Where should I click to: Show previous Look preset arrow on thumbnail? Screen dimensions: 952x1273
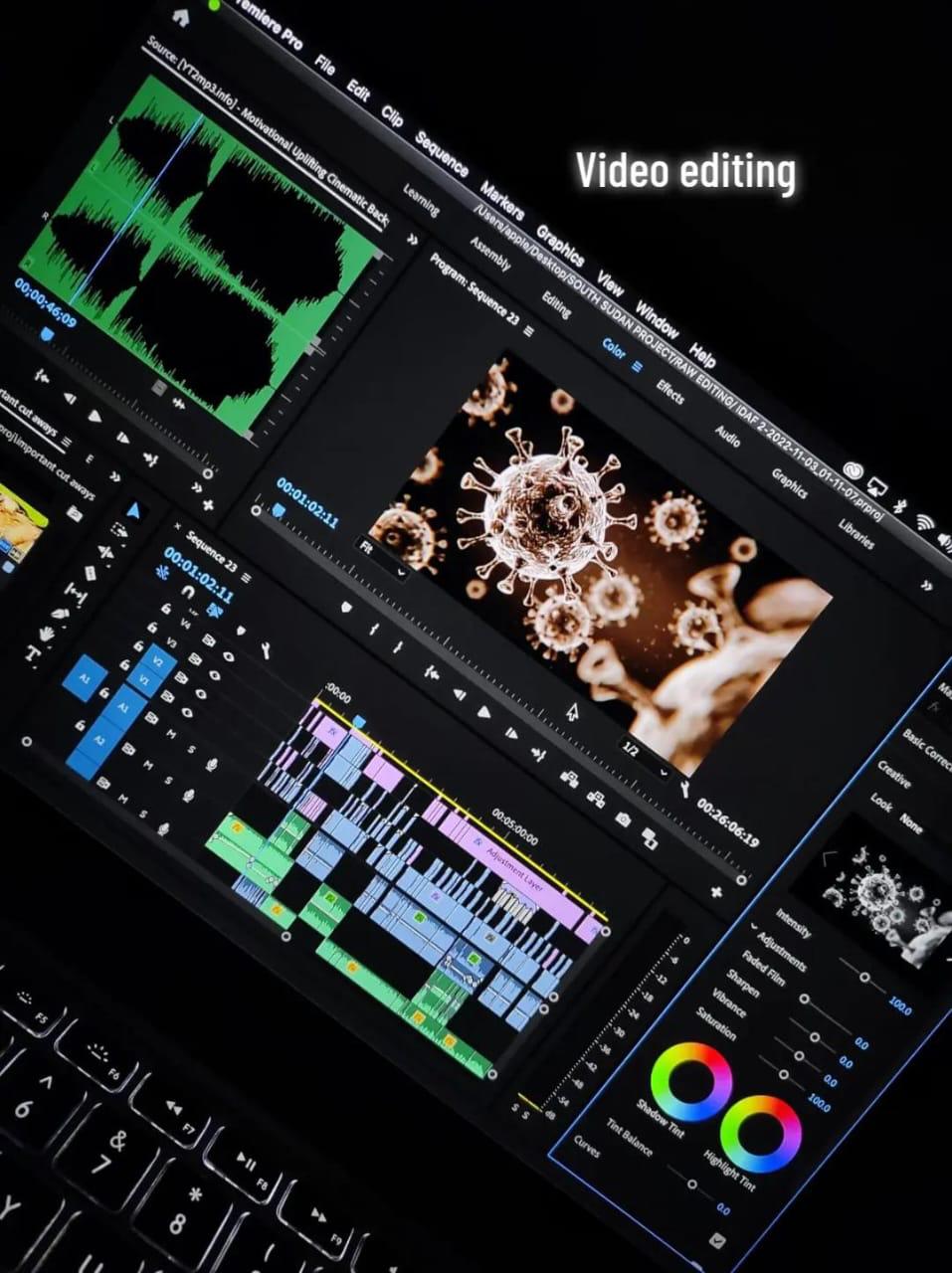point(829,857)
